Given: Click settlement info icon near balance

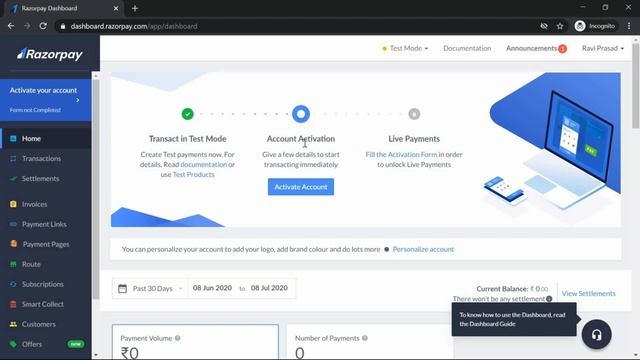Looking at the screenshot, I should click(549, 299).
